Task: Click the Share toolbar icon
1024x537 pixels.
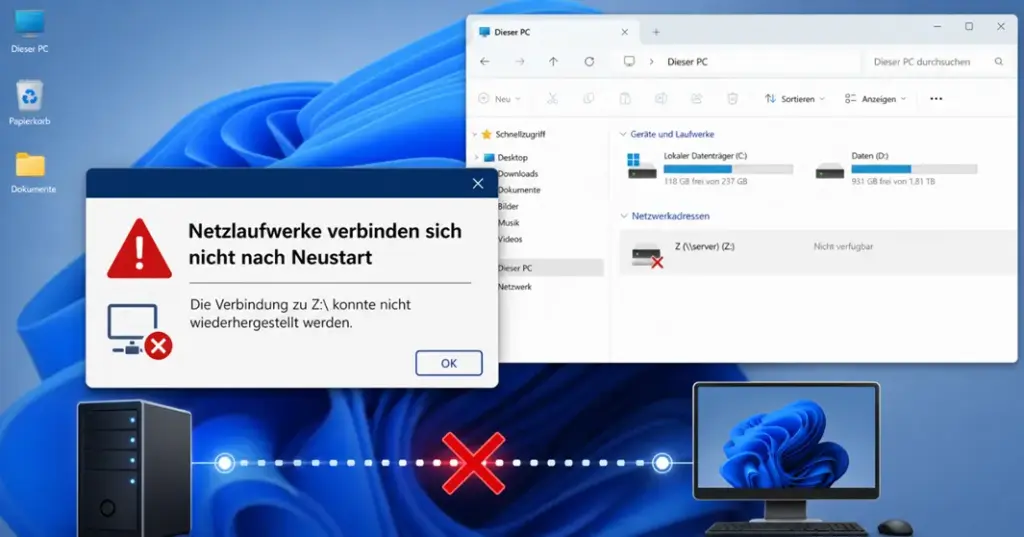Action: click(697, 99)
